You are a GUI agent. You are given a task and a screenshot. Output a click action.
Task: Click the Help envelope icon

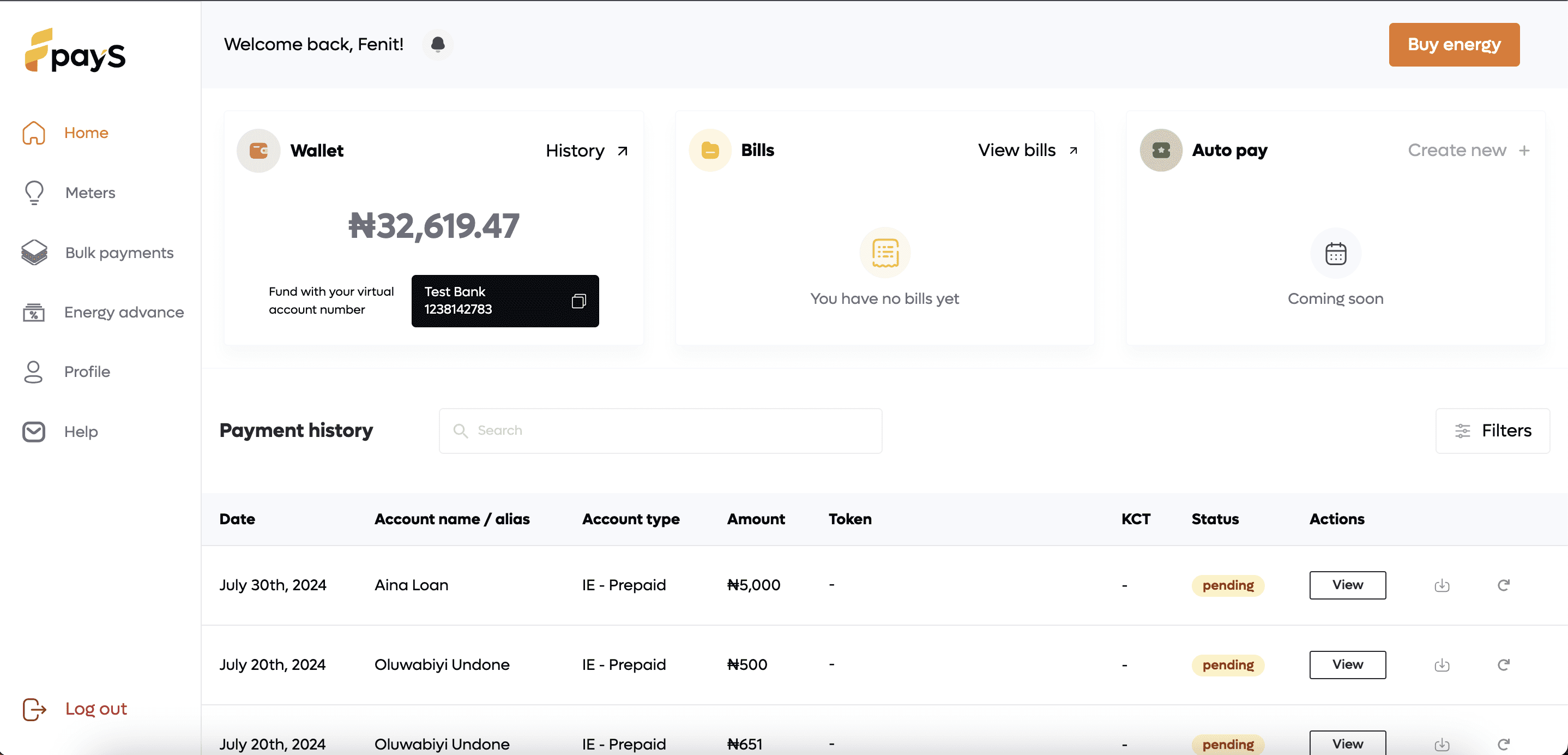click(33, 432)
